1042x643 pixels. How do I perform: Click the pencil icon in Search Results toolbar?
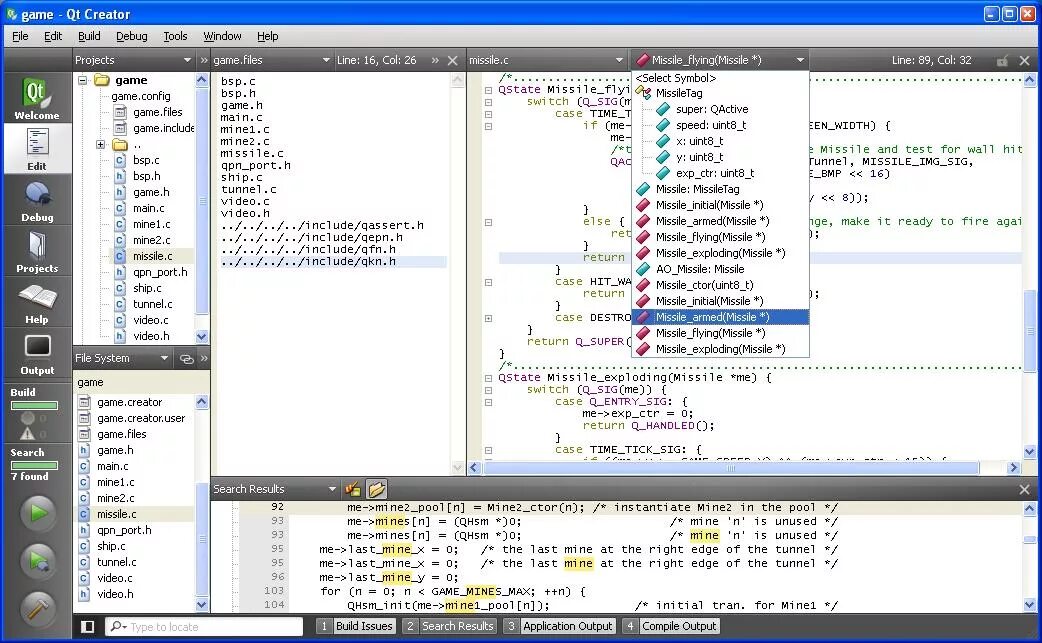[x=352, y=490]
